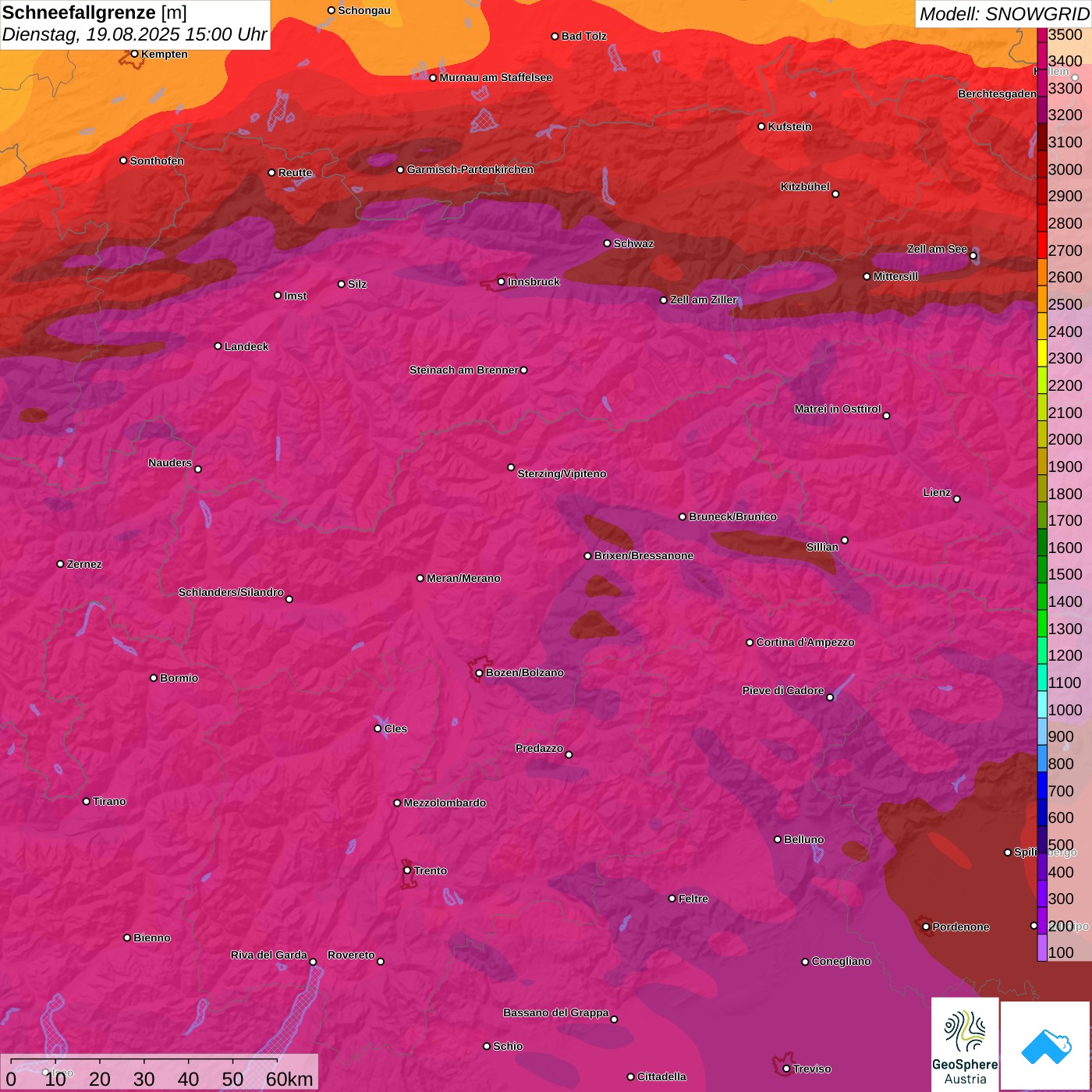Screen dimensions: 1092x1092
Task: Select the Garmisch-Partenkirchen city label
Action: (x=470, y=169)
